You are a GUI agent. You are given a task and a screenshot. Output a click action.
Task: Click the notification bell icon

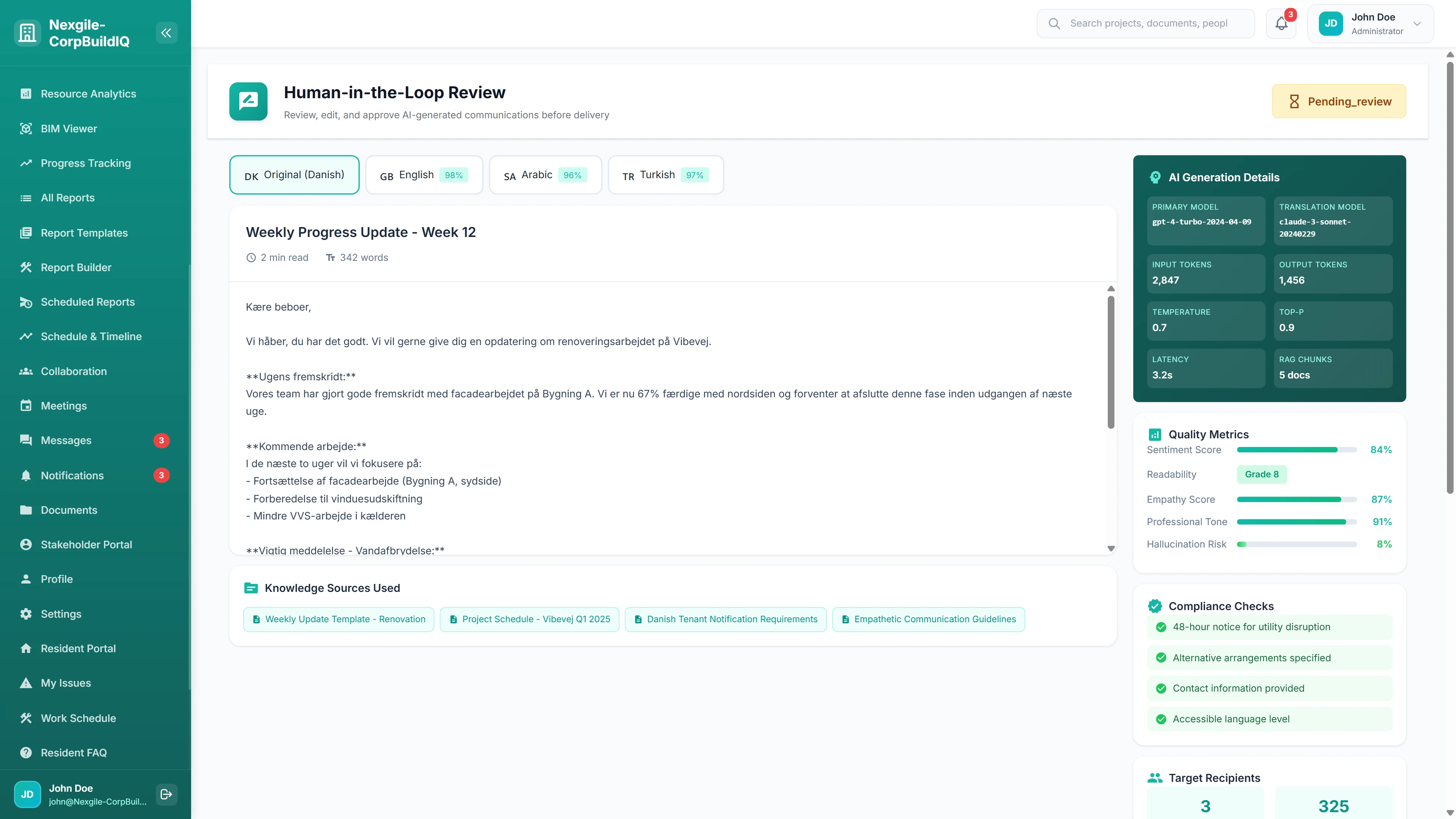[1280, 23]
